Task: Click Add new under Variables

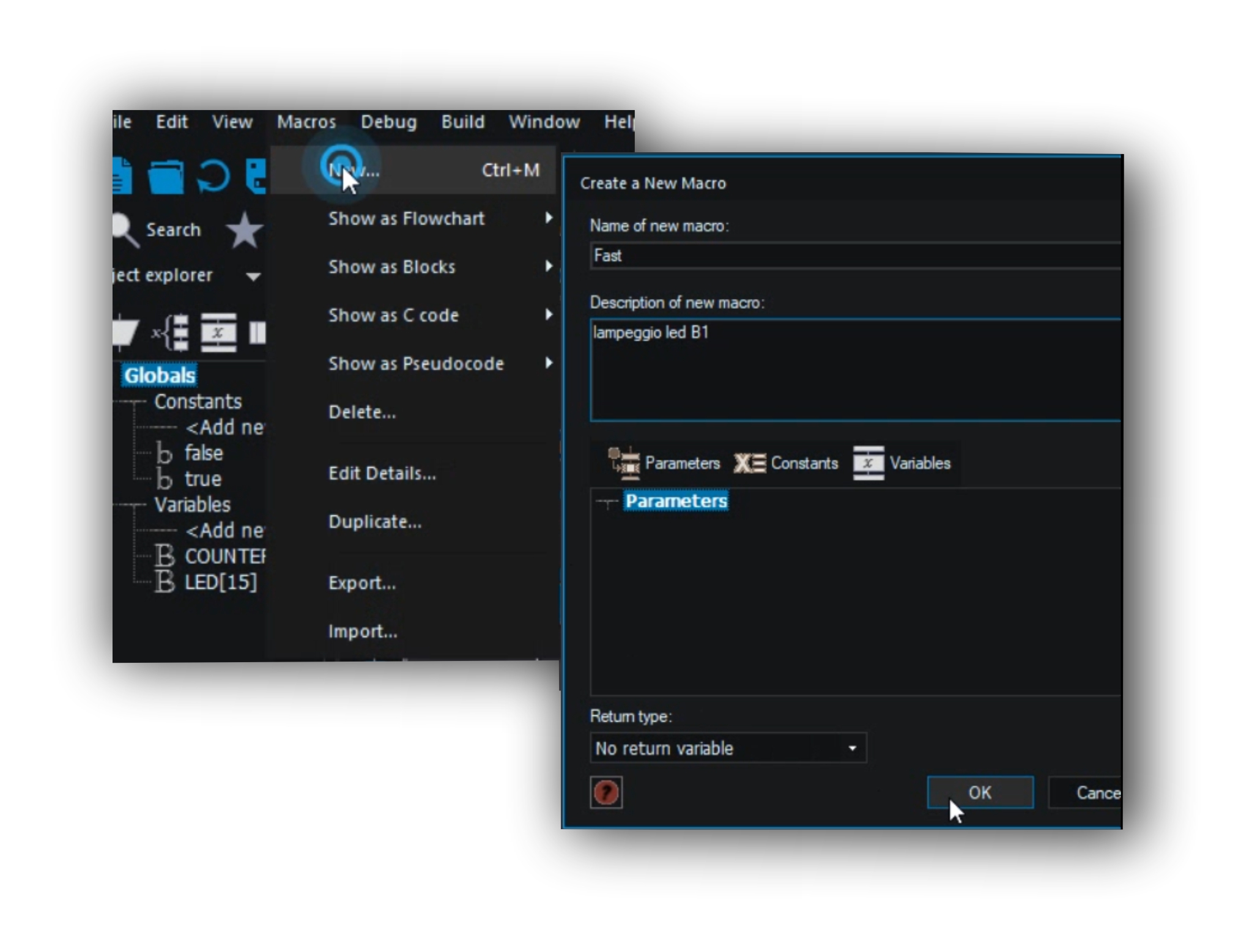Action: pos(225,530)
